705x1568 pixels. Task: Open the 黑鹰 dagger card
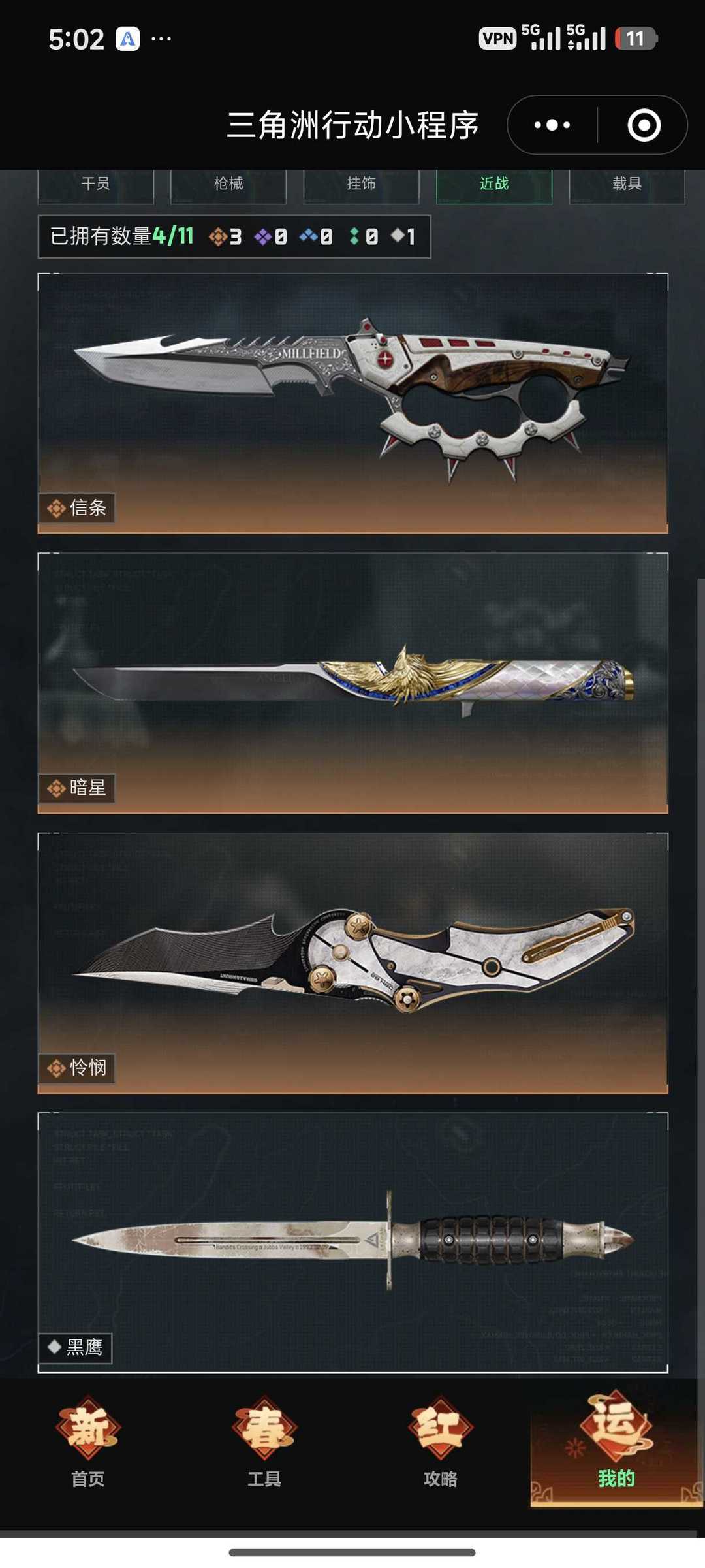(x=353, y=1243)
